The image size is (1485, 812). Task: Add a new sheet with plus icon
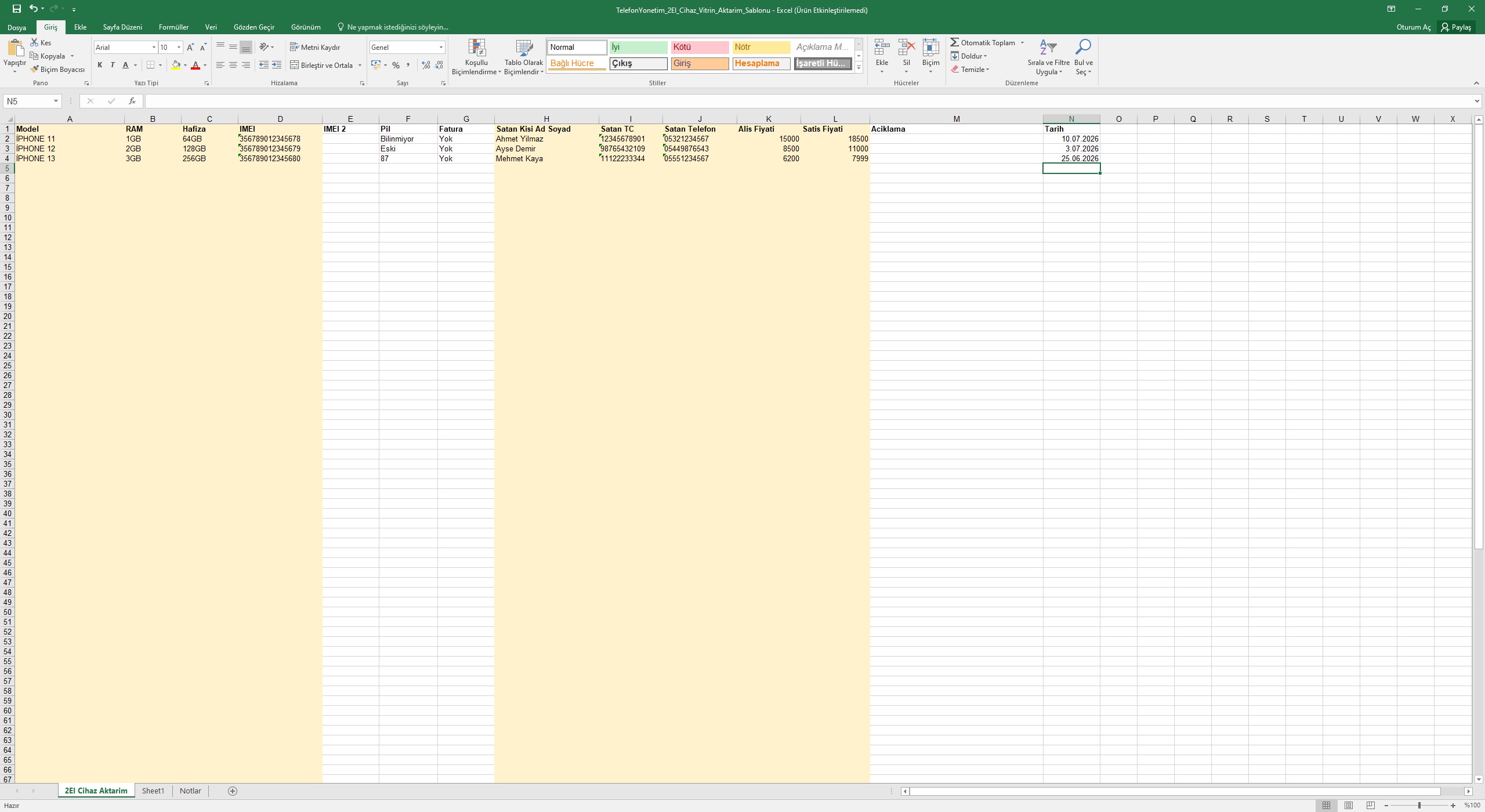[x=233, y=791]
